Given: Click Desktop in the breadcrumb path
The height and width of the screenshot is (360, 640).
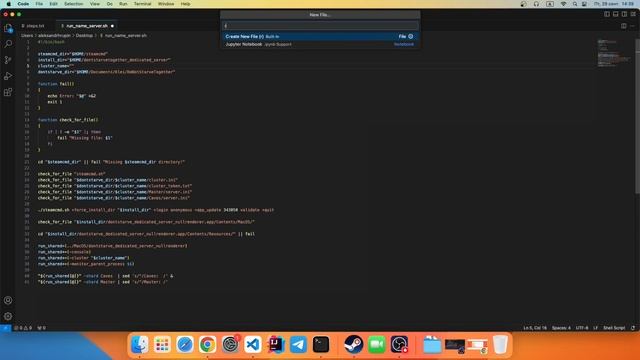Looking at the screenshot, I should click(x=84, y=36).
